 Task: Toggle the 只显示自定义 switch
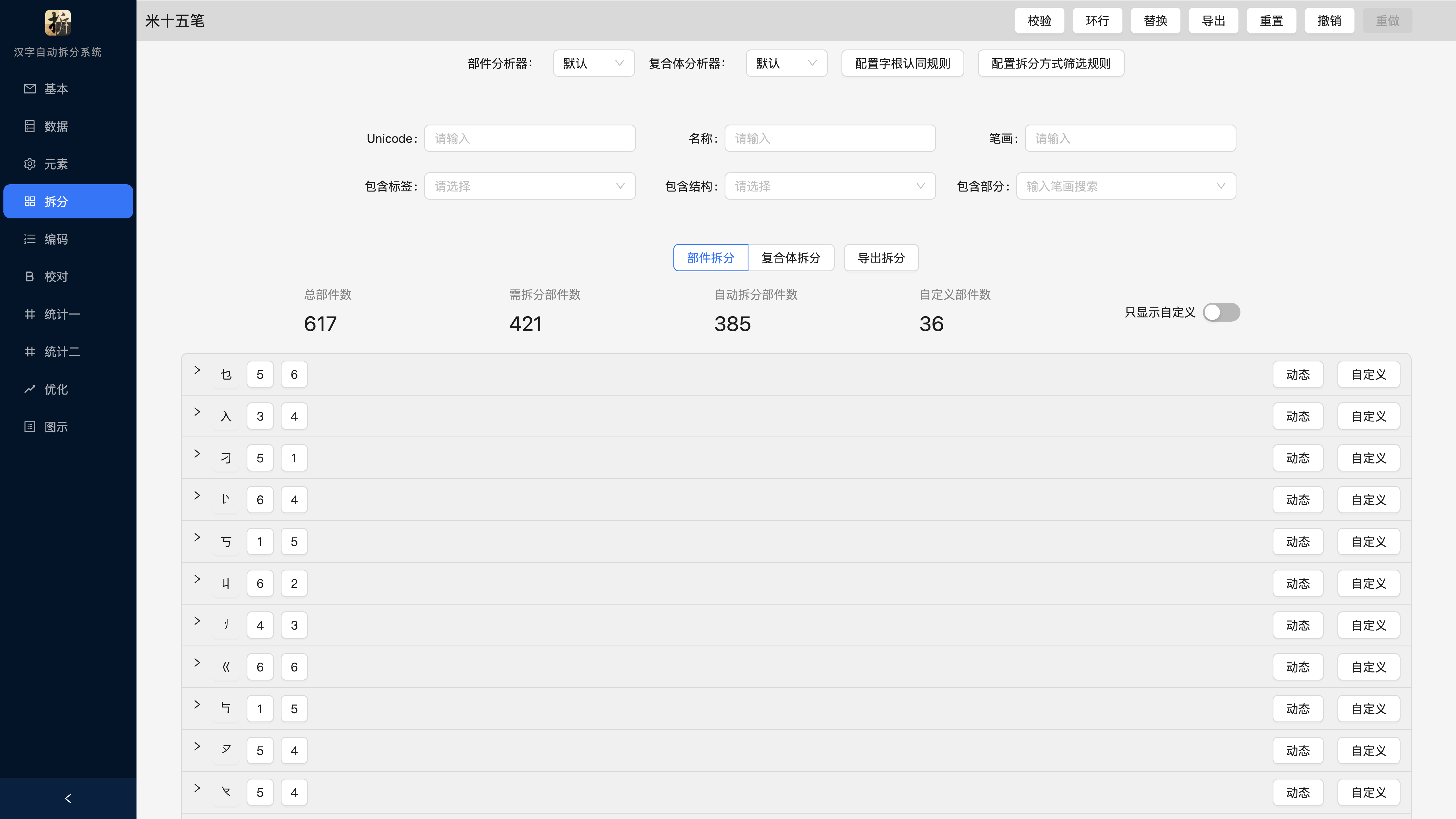(x=1221, y=312)
